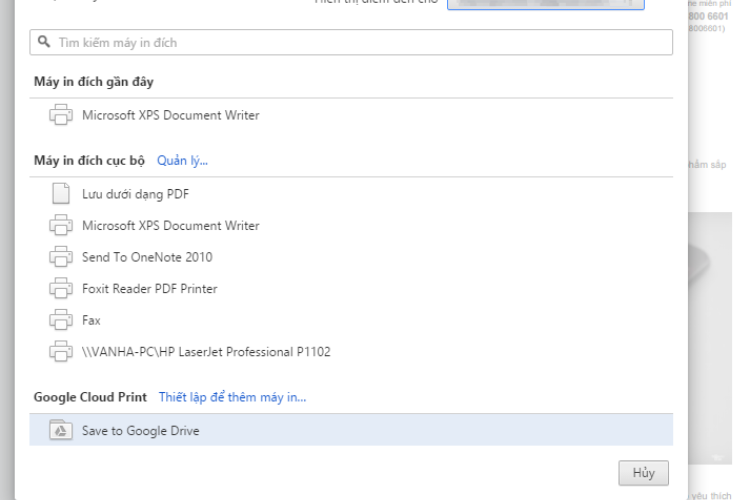The image size is (750, 500).
Task: Select Fax destination
Action: tap(351, 320)
